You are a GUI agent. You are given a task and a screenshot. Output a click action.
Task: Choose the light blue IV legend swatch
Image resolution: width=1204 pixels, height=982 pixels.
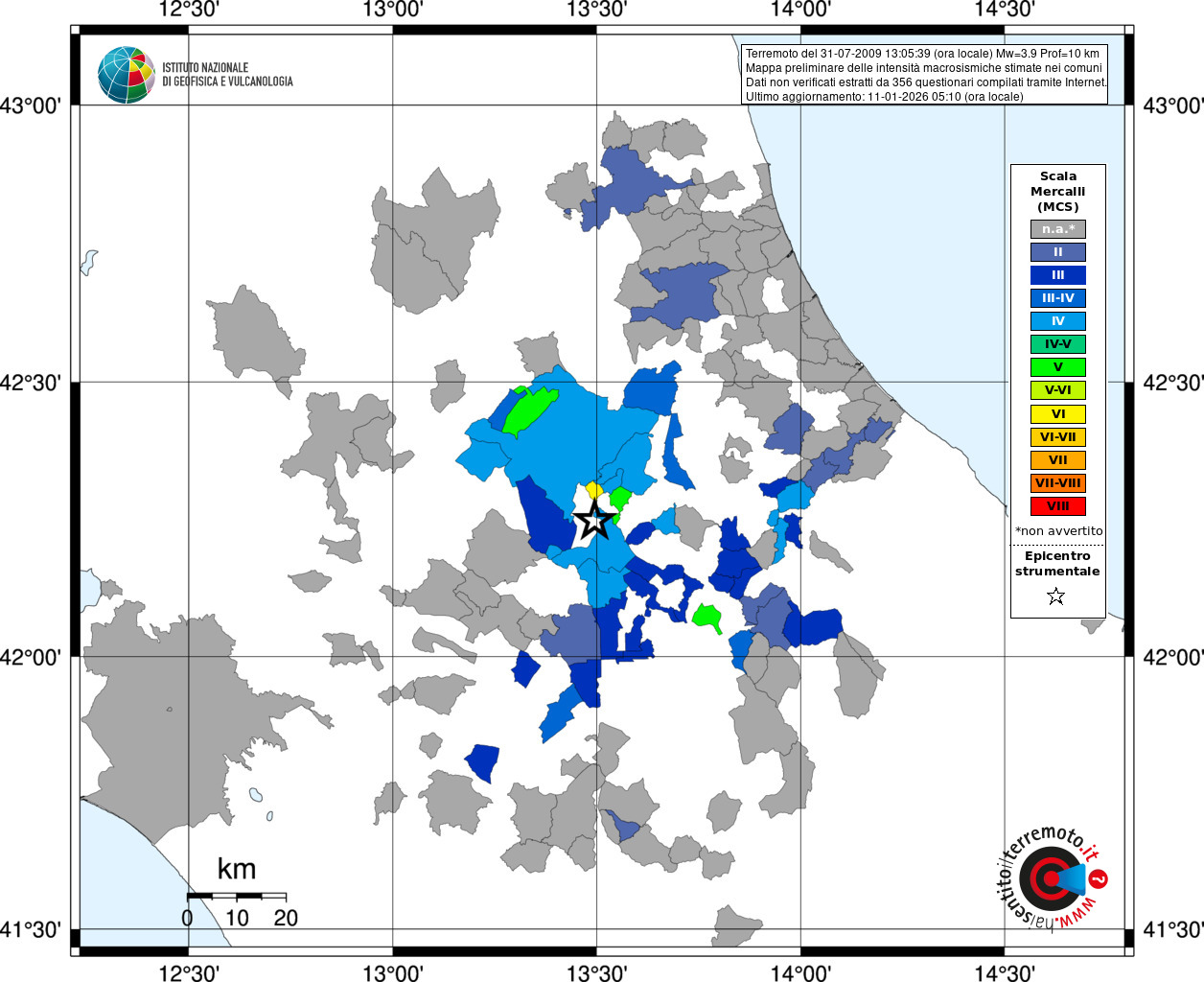pos(1057,321)
